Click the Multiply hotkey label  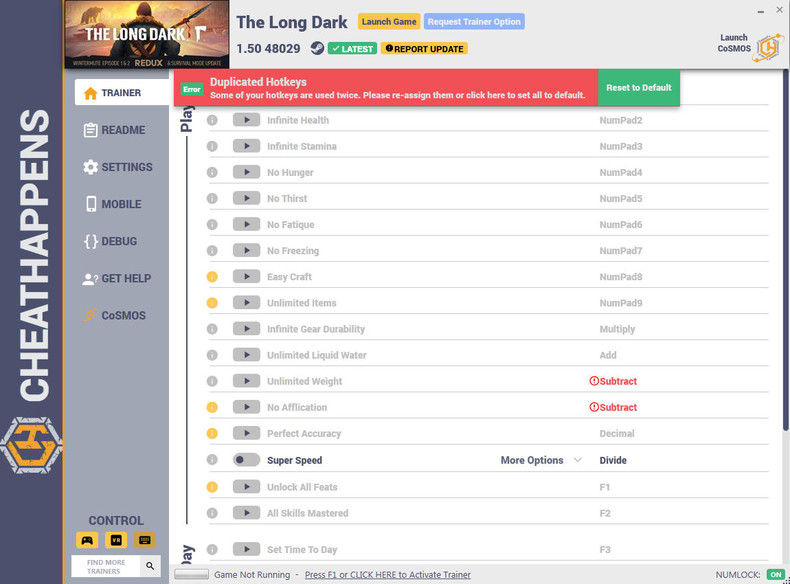click(x=617, y=329)
